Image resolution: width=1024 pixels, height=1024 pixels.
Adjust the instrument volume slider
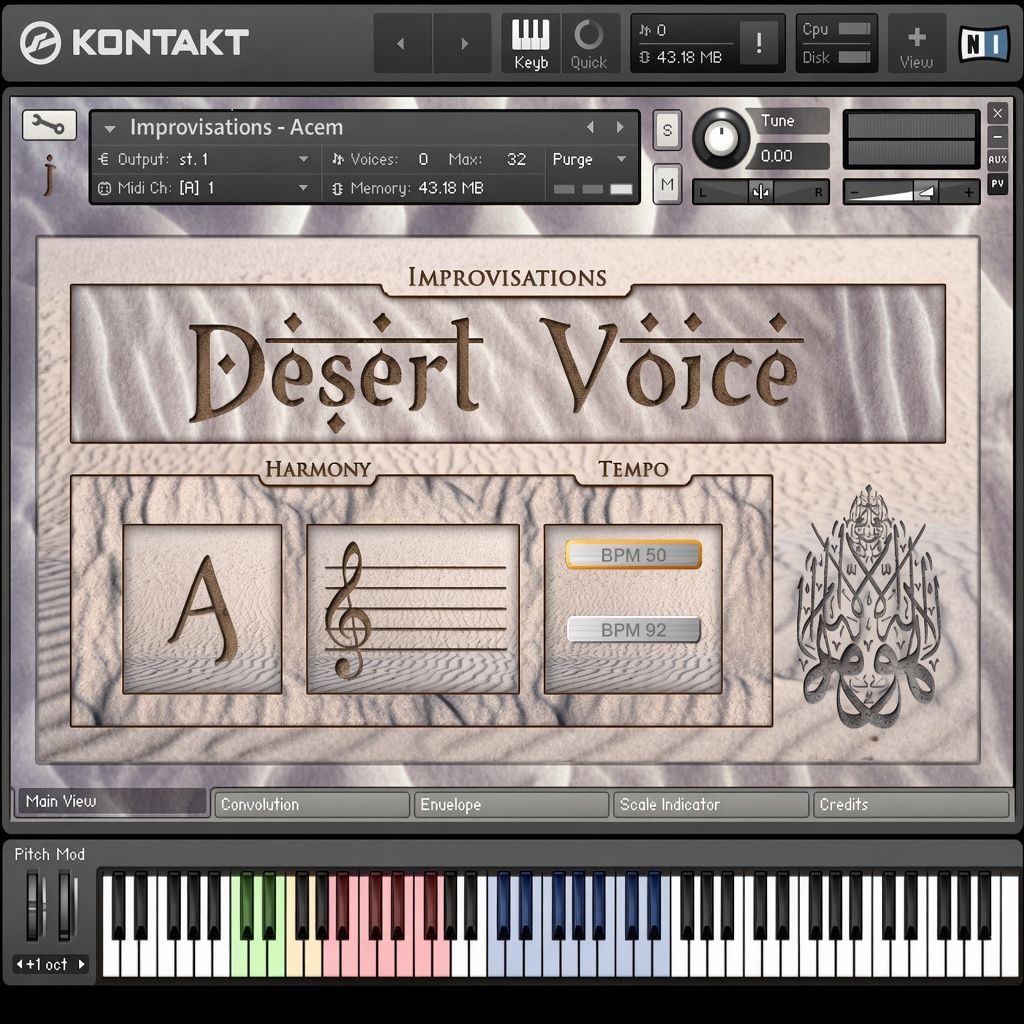(911, 192)
